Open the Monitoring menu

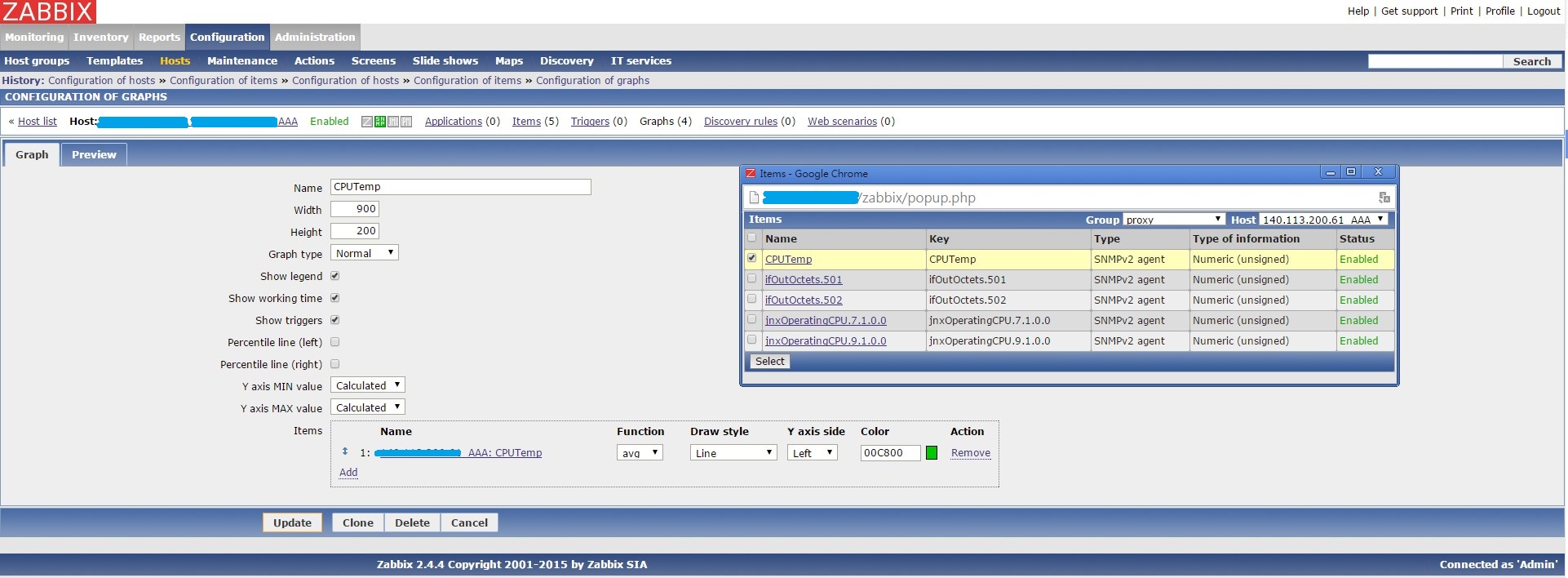click(34, 38)
